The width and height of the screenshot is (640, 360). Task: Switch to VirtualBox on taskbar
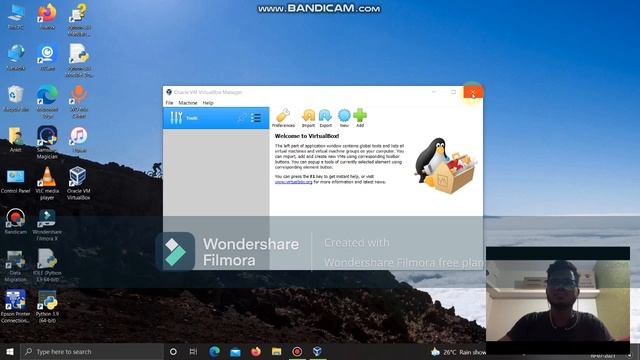(318, 351)
